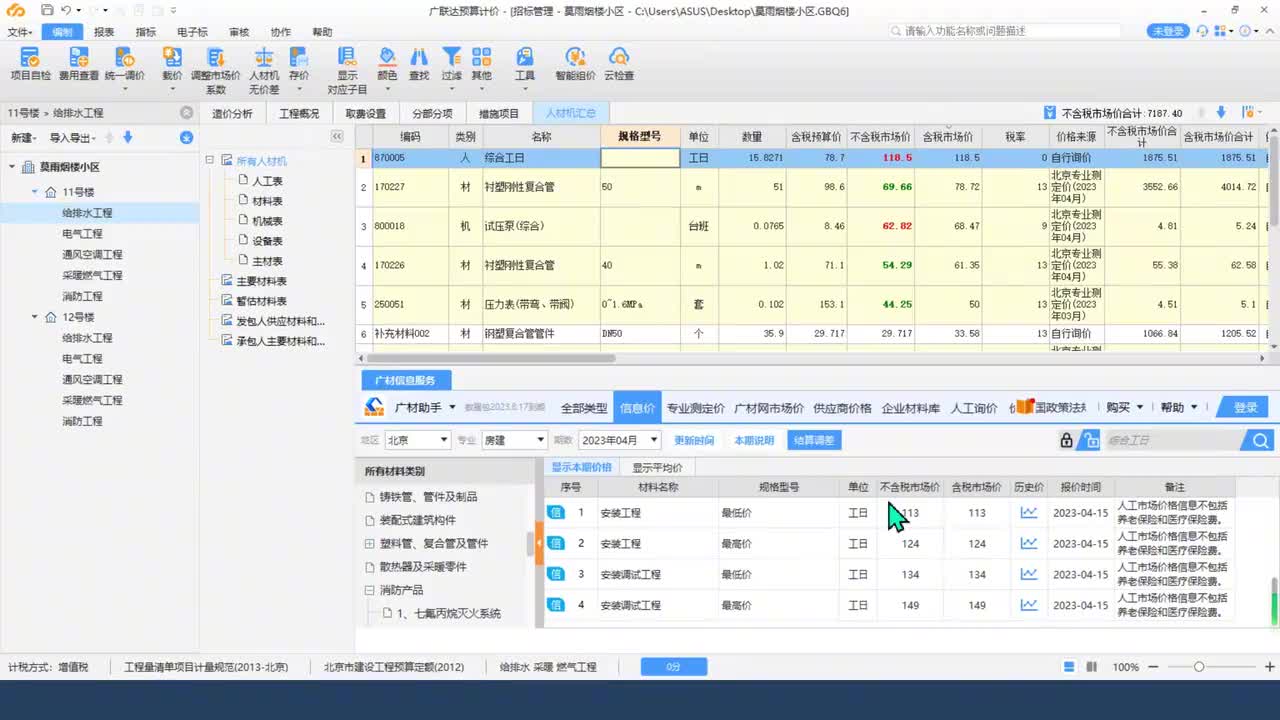Screen dimensions: 1280x720
Task: Click the 云检查 cloud check icon
Action: (x=619, y=57)
